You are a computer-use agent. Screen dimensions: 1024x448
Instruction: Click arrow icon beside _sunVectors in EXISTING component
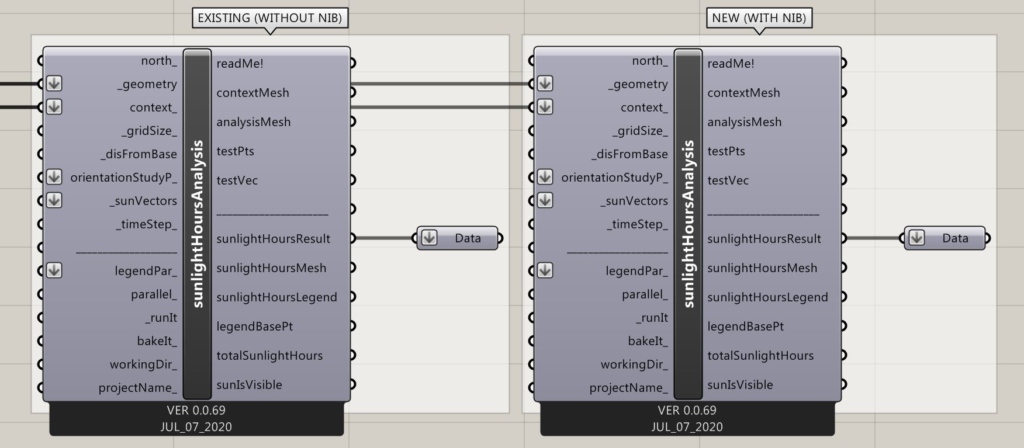[54, 200]
